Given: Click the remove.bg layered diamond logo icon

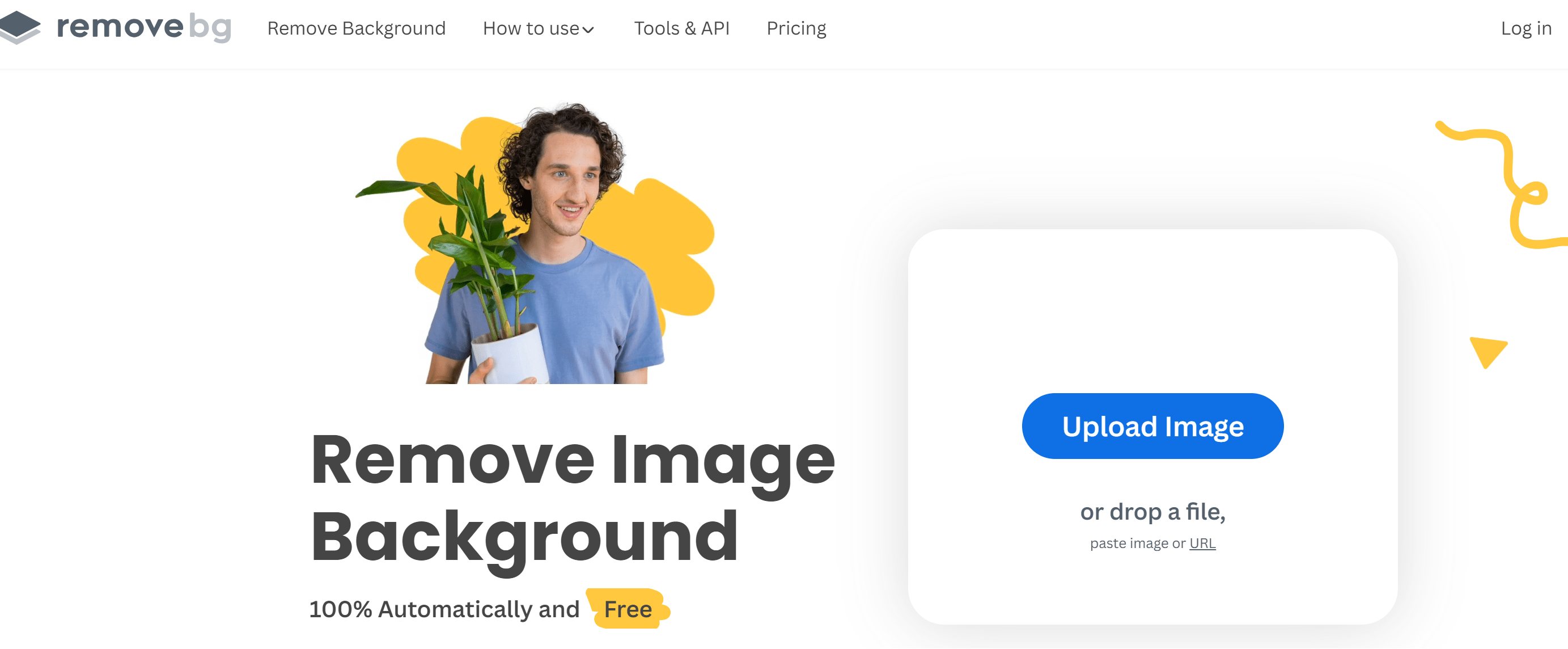Looking at the screenshot, I should click(19, 27).
